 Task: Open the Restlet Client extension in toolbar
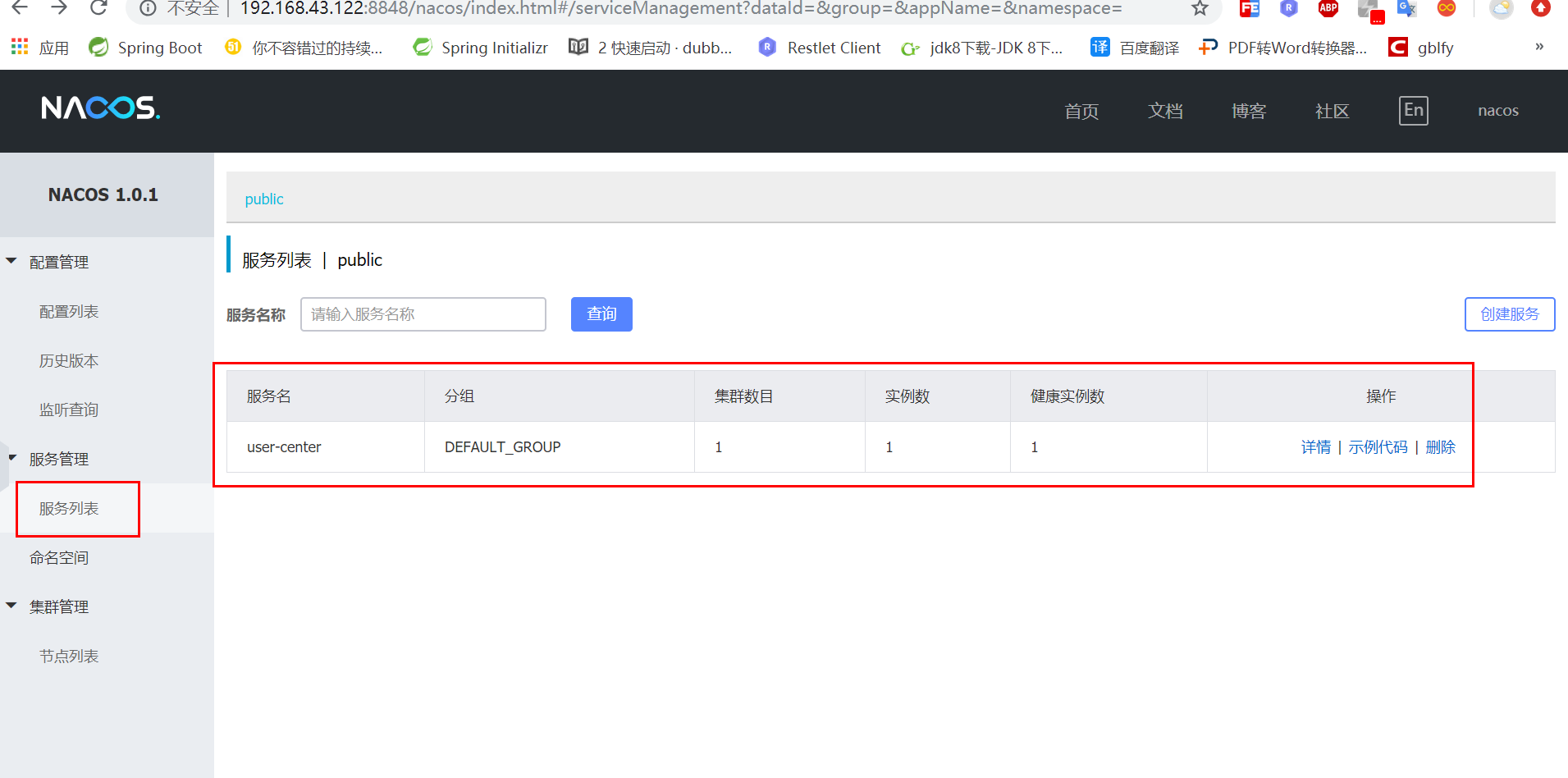[x=1289, y=9]
